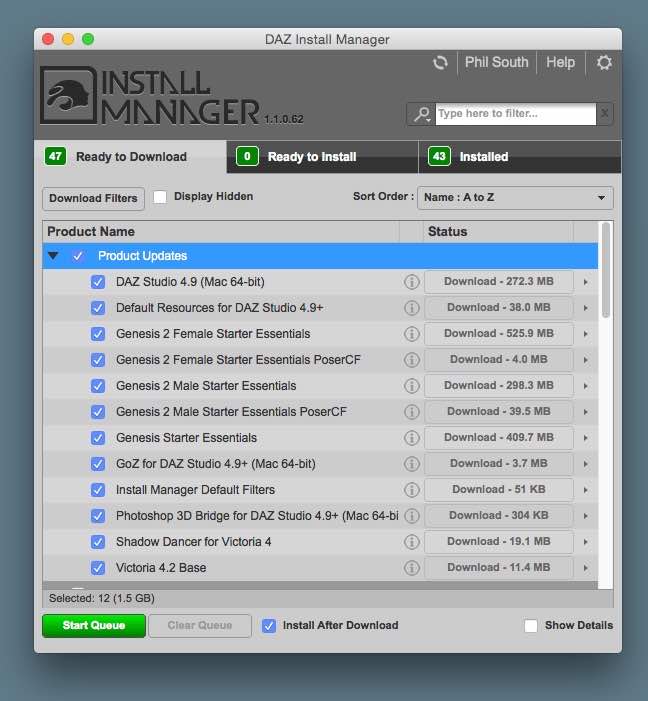648x701 pixels.
Task: Uncheck the Product Updates group checkbox
Action: coord(78,256)
